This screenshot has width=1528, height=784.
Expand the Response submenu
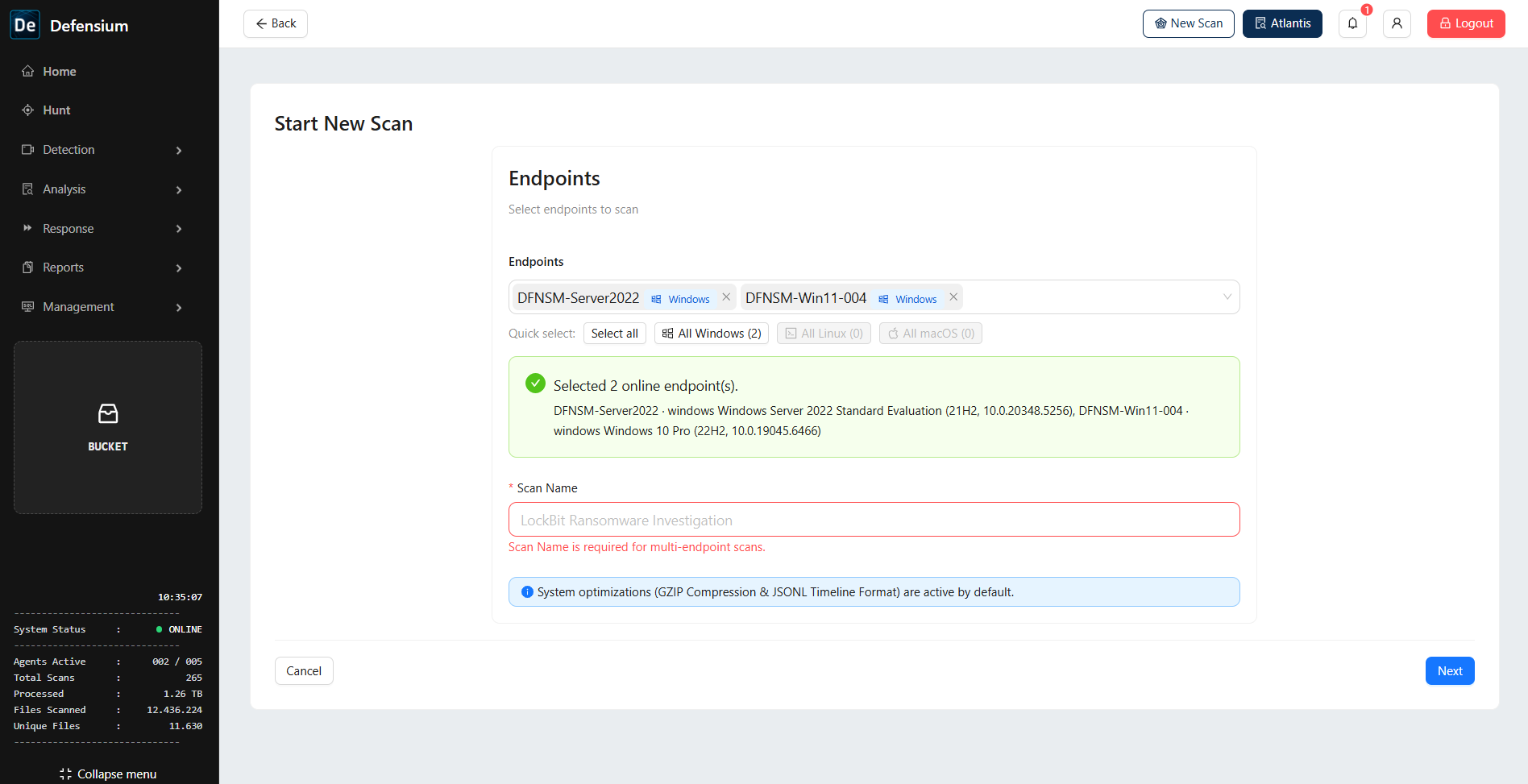[x=102, y=229]
